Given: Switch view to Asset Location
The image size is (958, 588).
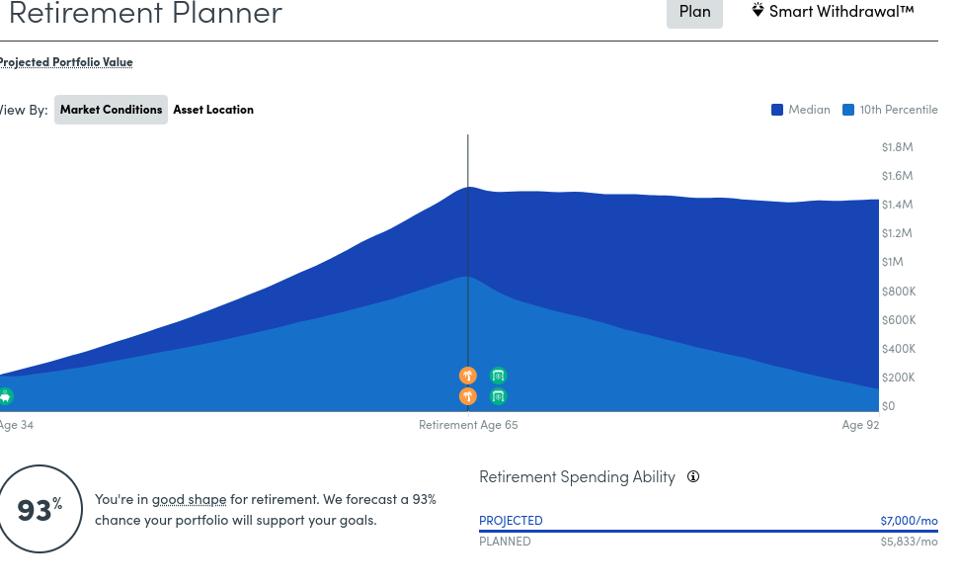Looking at the screenshot, I should click(x=213, y=110).
